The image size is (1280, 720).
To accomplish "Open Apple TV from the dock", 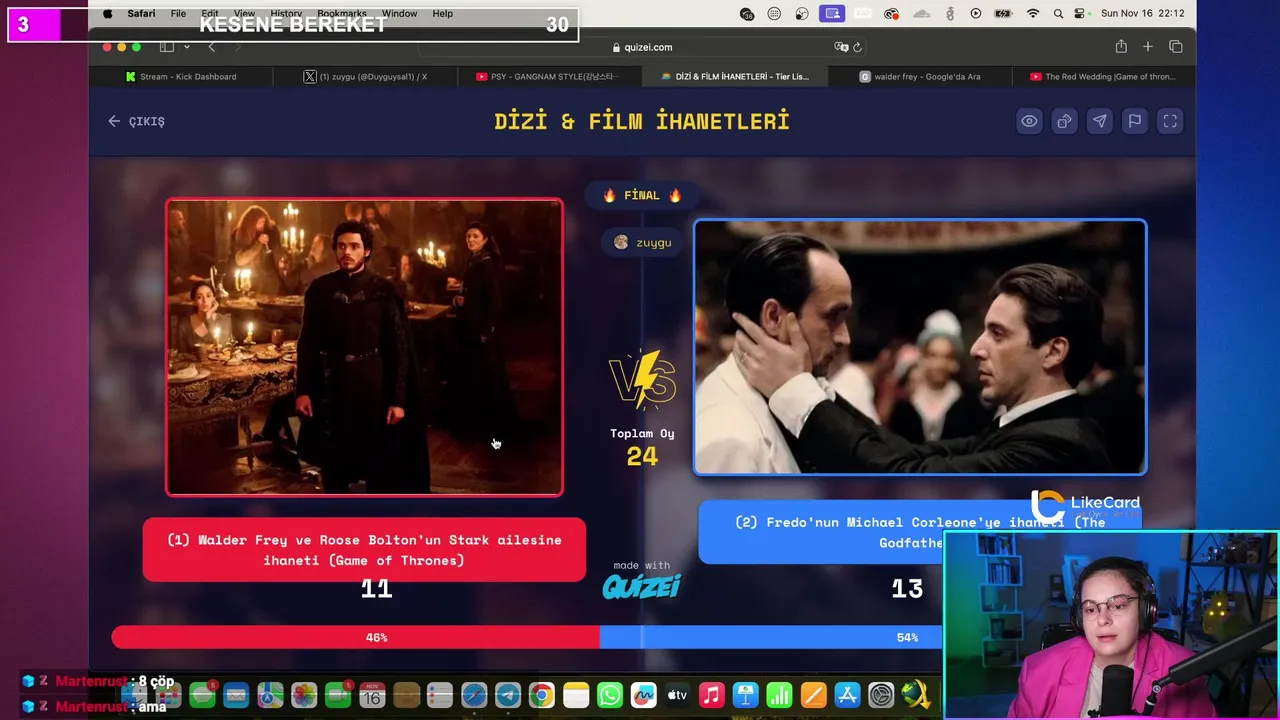I will 677,695.
